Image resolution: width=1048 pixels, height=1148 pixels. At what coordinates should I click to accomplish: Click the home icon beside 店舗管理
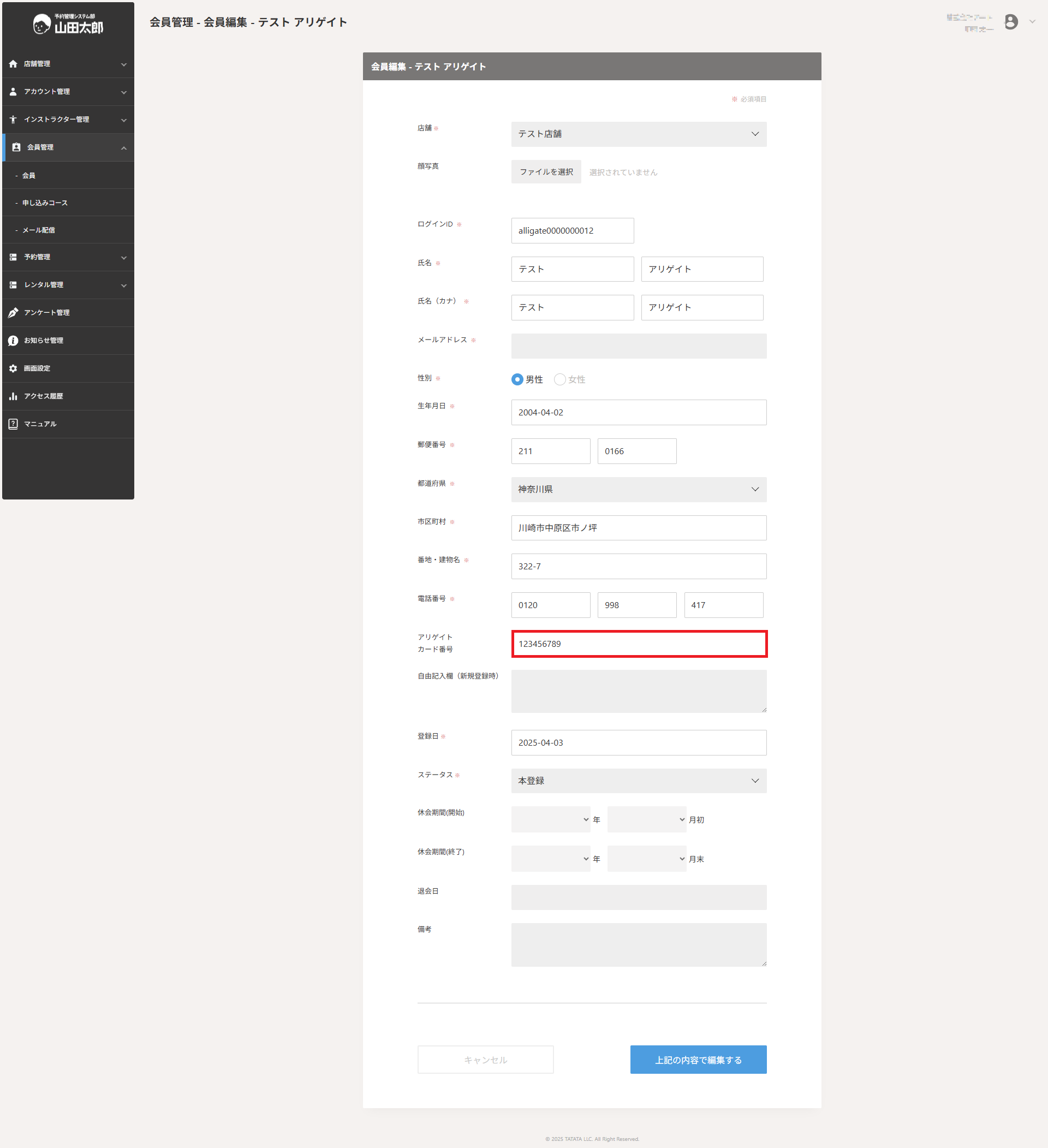coord(13,64)
